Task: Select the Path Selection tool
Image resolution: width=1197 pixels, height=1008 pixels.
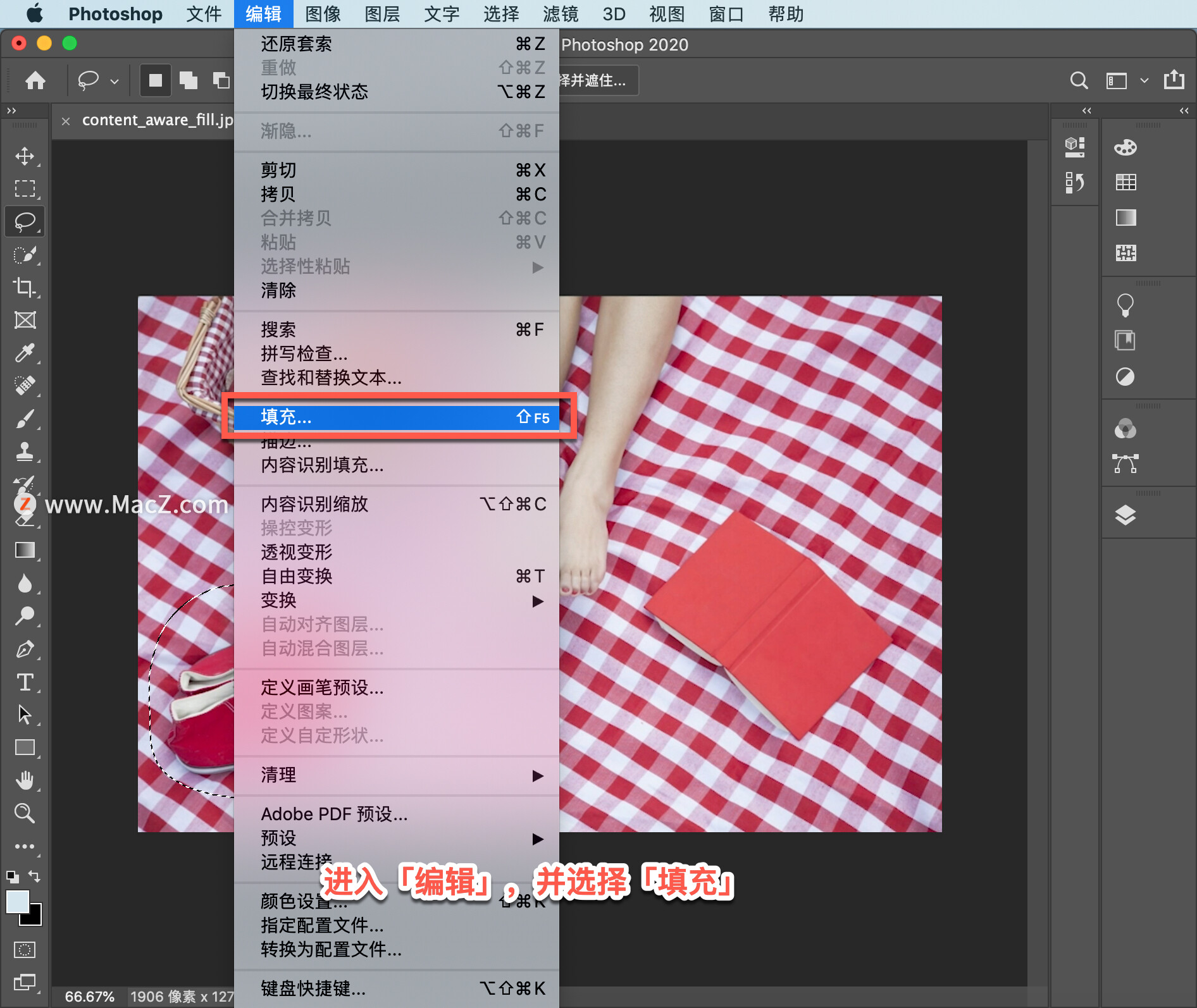Action: pos(25,715)
